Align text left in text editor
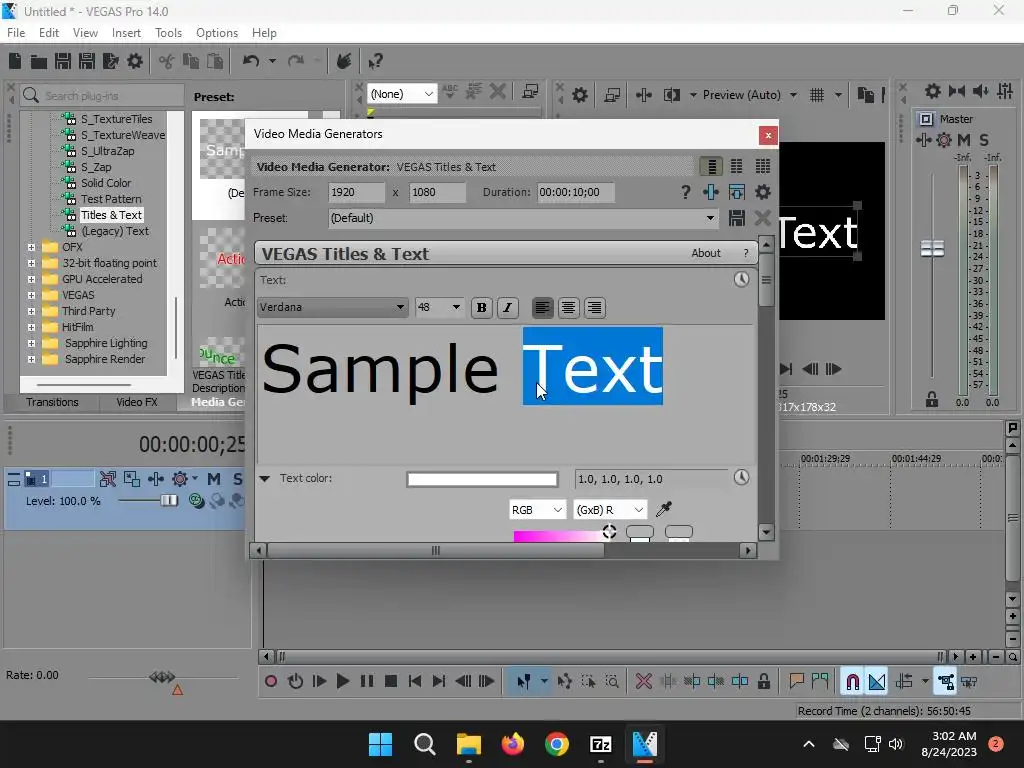The height and width of the screenshot is (768, 1024). tap(542, 308)
